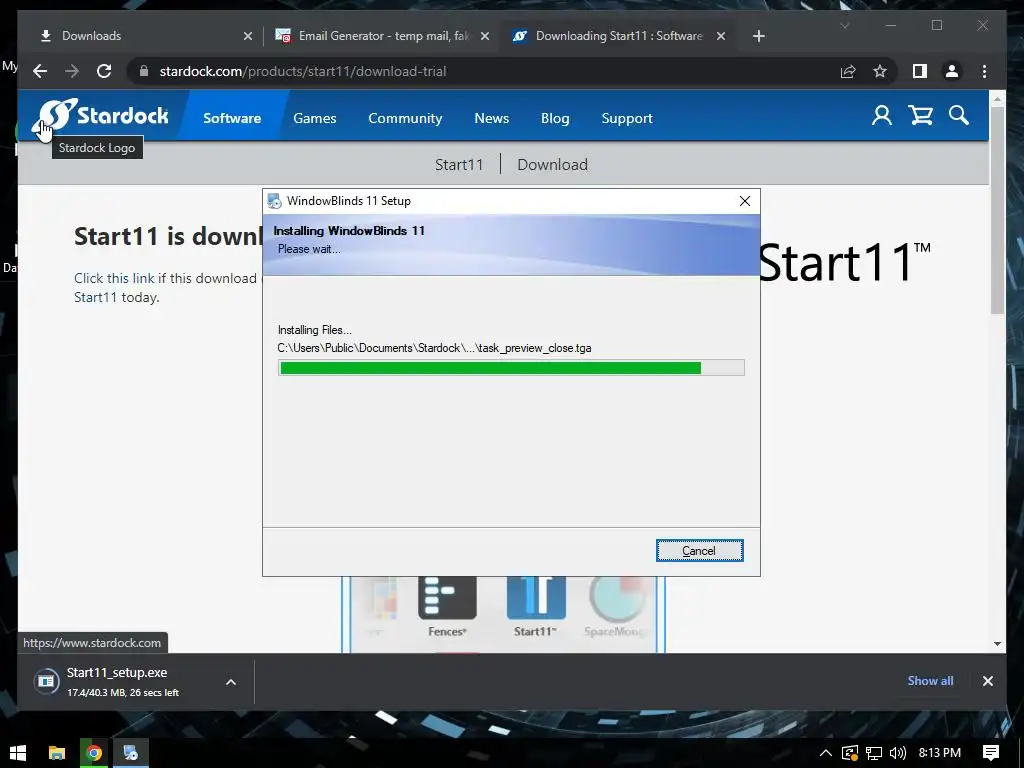Close the Email Generator tab
This screenshot has width=1024, height=768.
485,37
